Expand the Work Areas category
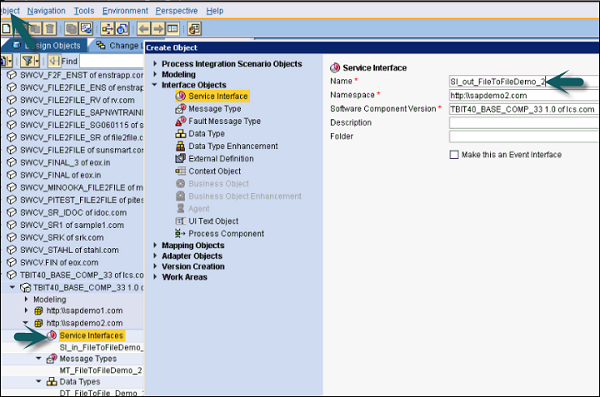Screen dimensions: 600x397 [x=155, y=277]
